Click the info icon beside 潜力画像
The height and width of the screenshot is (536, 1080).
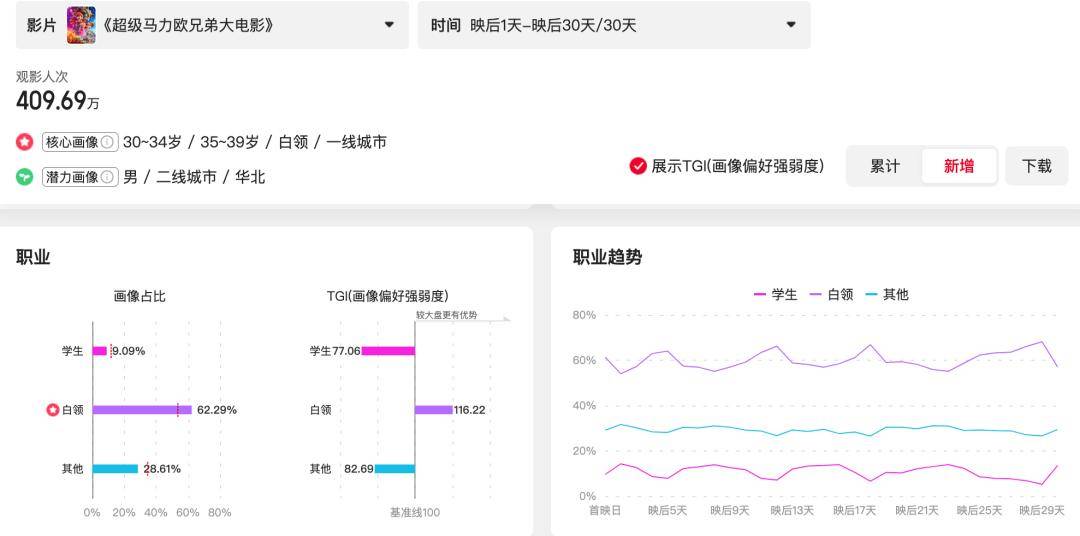107,177
